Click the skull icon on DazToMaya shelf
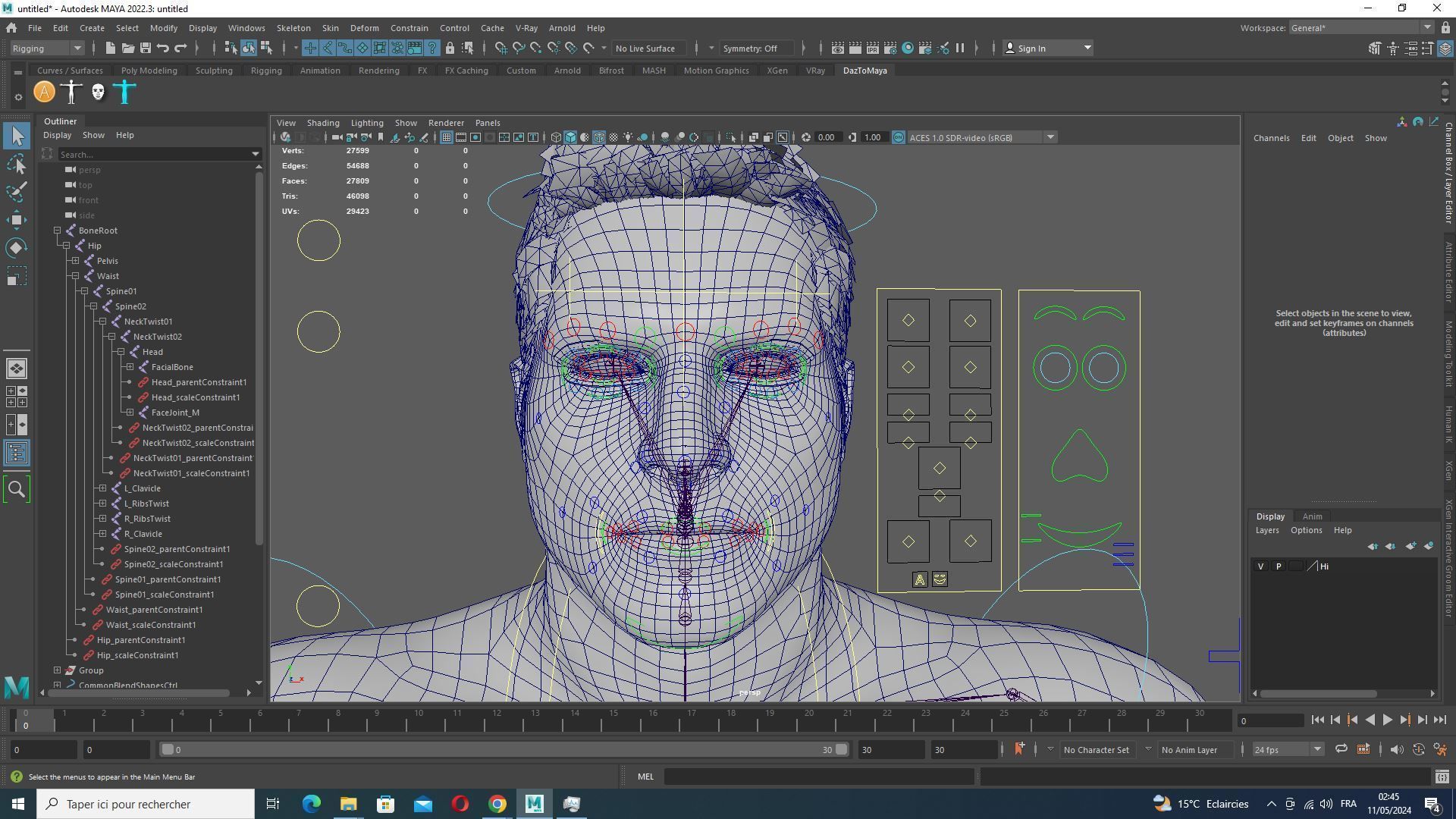This screenshot has width=1456, height=819. coord(98,93)
